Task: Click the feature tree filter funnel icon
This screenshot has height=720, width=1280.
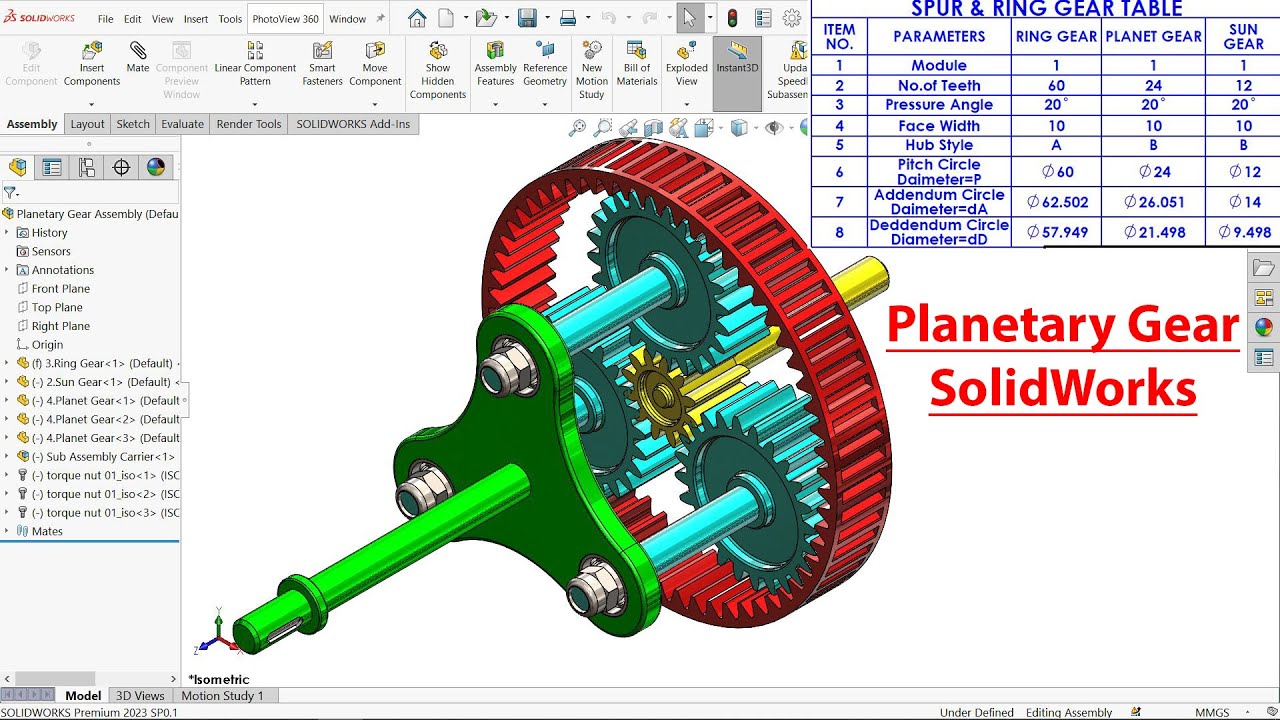Action: [x=9, y=192]
